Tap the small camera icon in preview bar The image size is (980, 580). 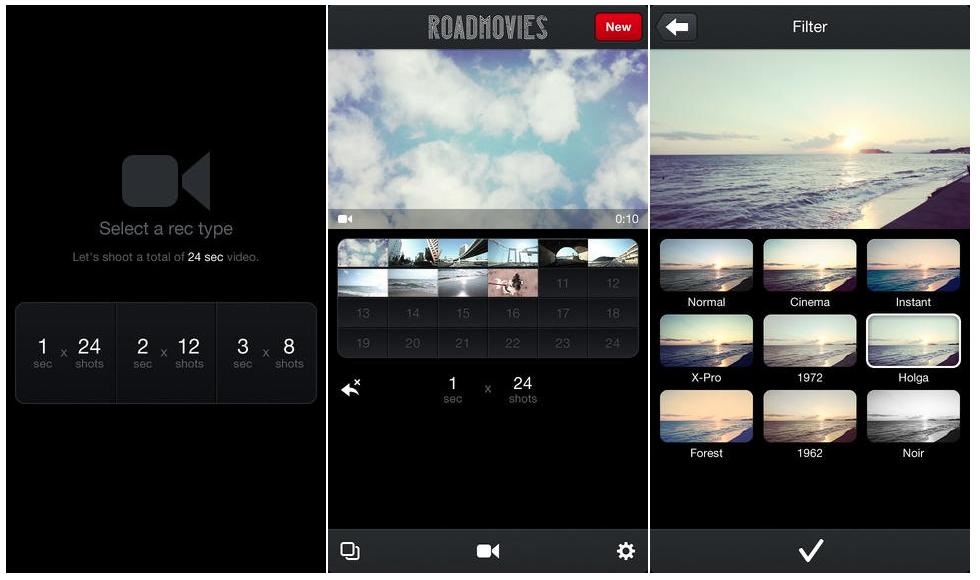click(345, 219)
